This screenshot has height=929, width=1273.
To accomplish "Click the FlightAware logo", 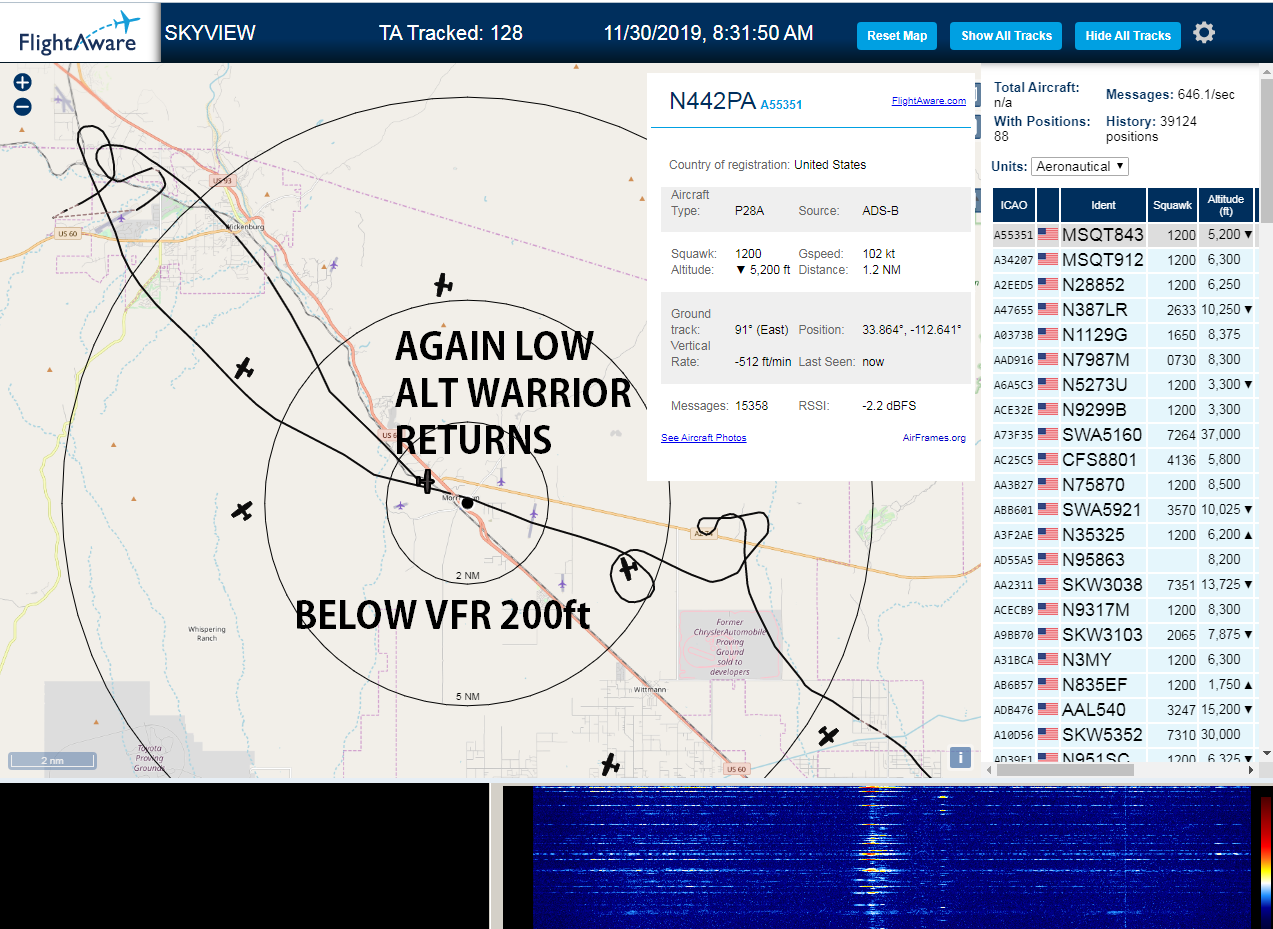I will click(80, 33).
